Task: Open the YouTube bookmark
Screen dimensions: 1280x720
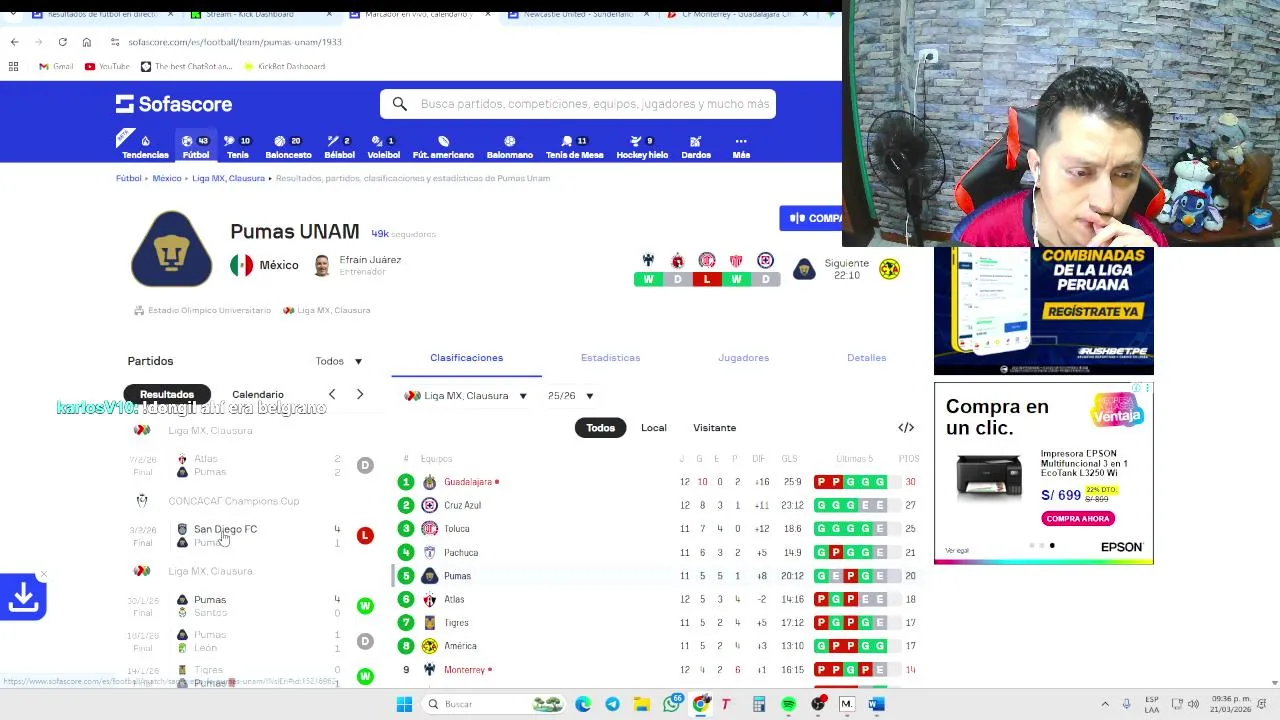Action: [x=107, y=66]
